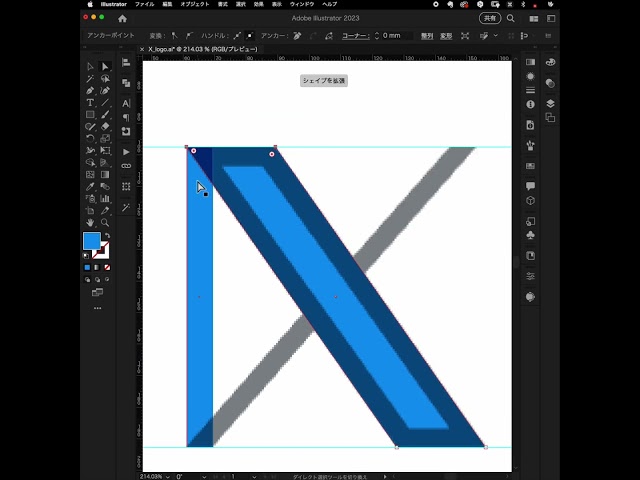
Task: Set paint mode to Color
Action: 87,268
